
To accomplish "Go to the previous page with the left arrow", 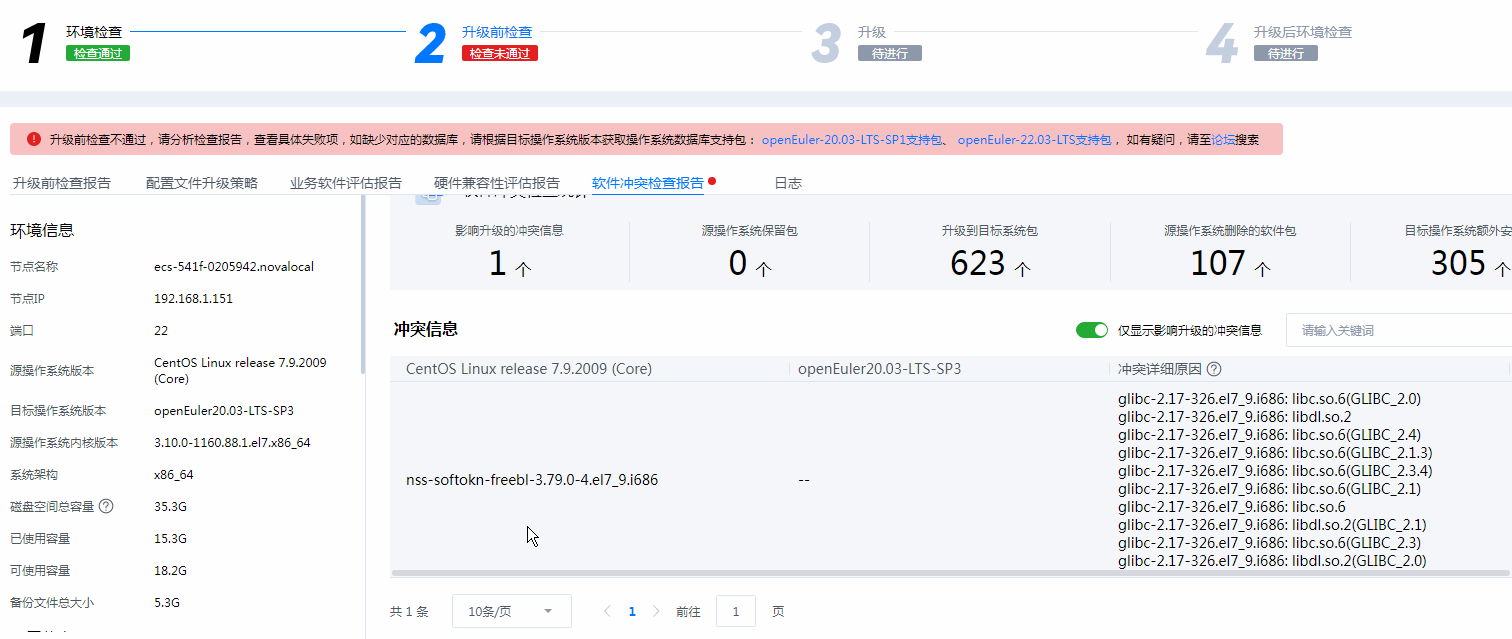I will 607,611.
